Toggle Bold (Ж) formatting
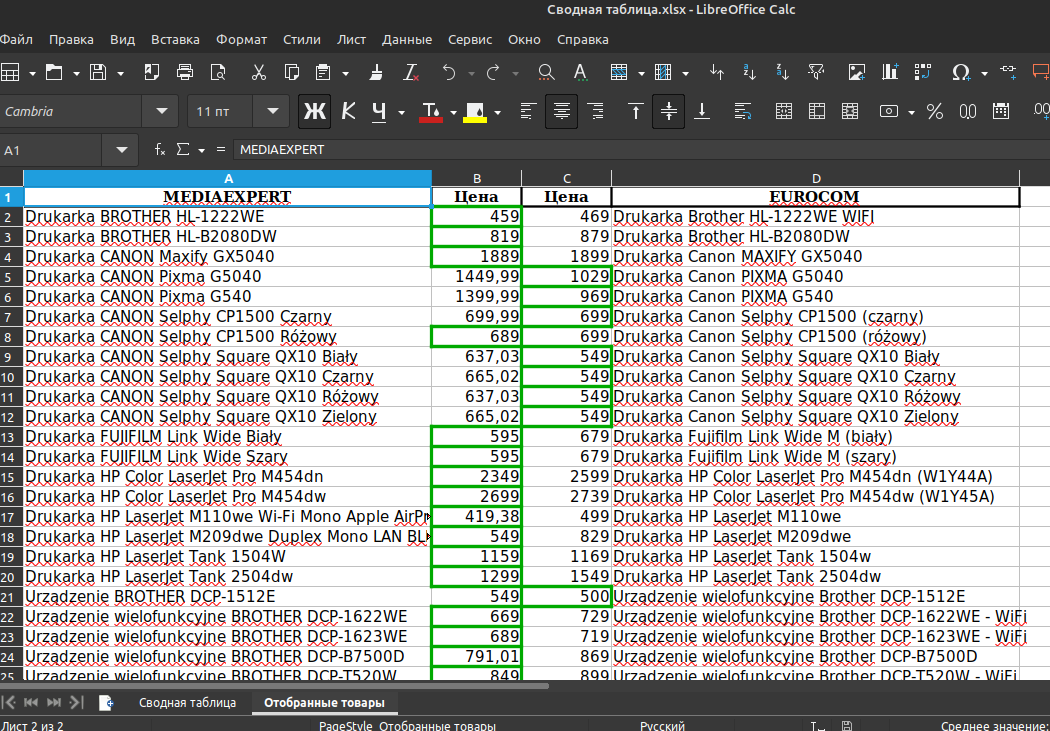This screenshot has height=731, width=1050. pos(315,111)
